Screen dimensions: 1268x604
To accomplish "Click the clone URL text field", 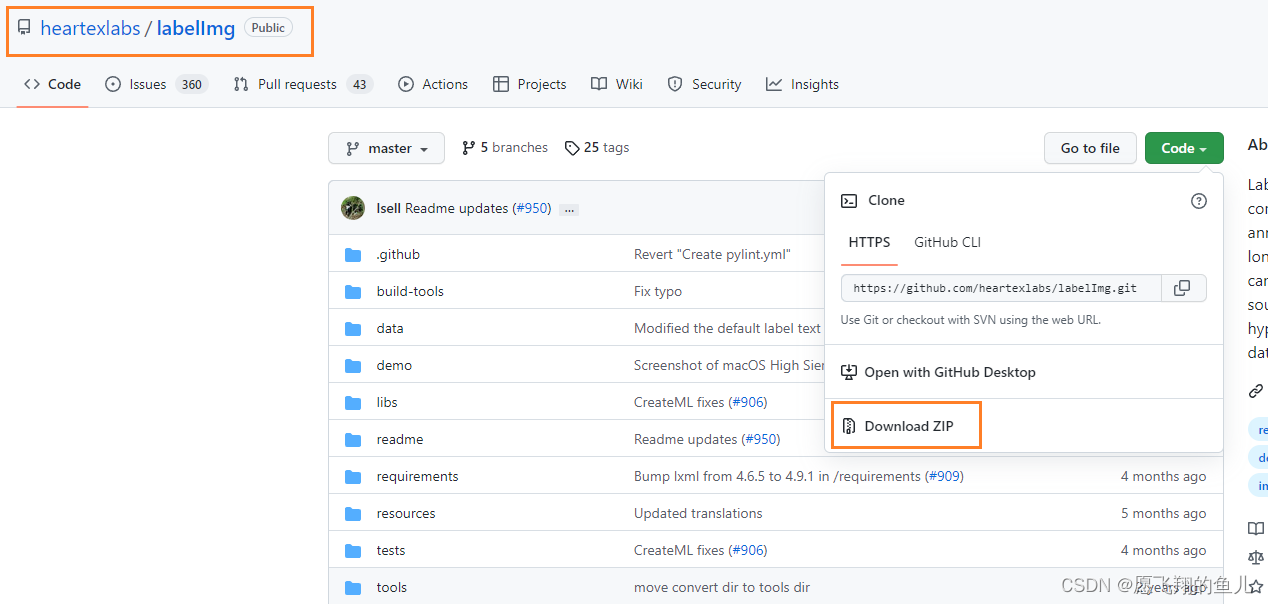I will [1001, 288].
